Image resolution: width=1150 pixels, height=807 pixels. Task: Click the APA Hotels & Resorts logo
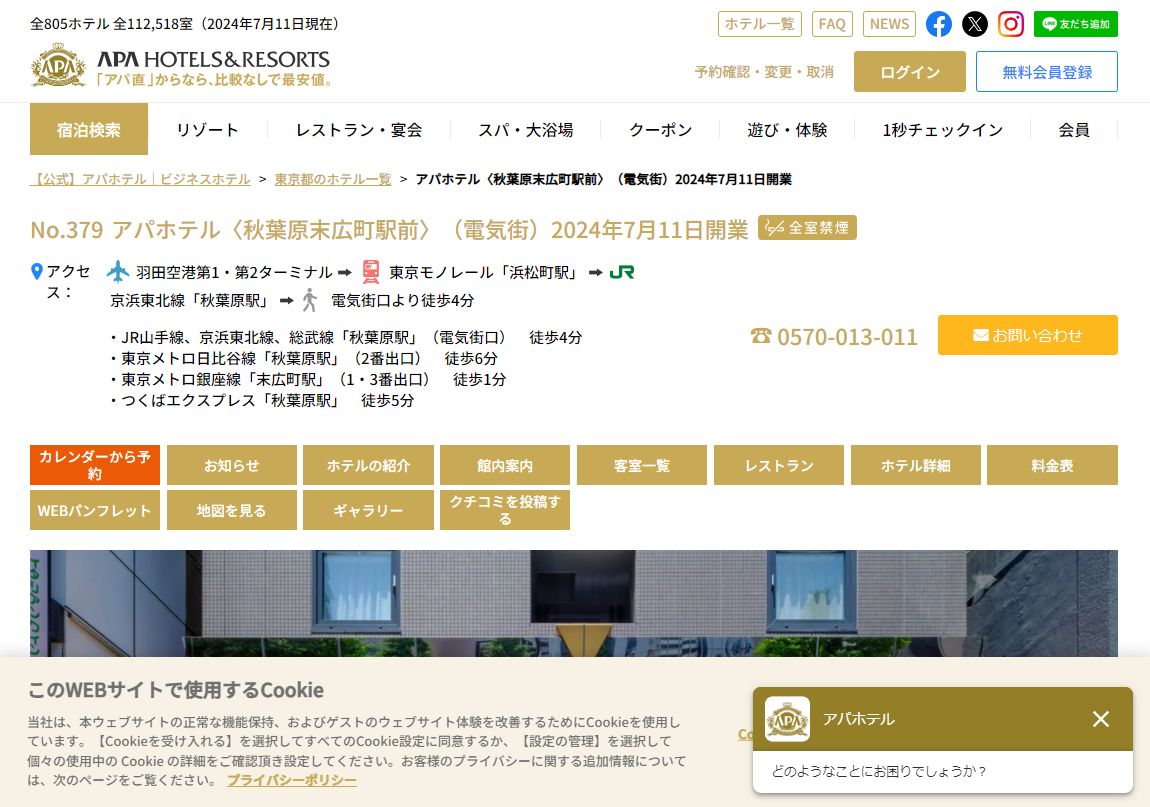coord(180,66)
